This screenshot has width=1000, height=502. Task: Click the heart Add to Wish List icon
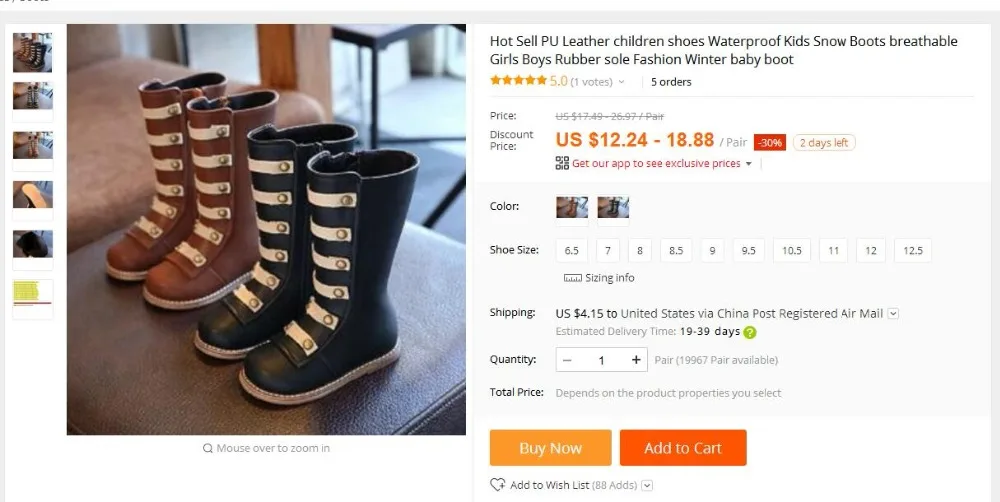497,485
